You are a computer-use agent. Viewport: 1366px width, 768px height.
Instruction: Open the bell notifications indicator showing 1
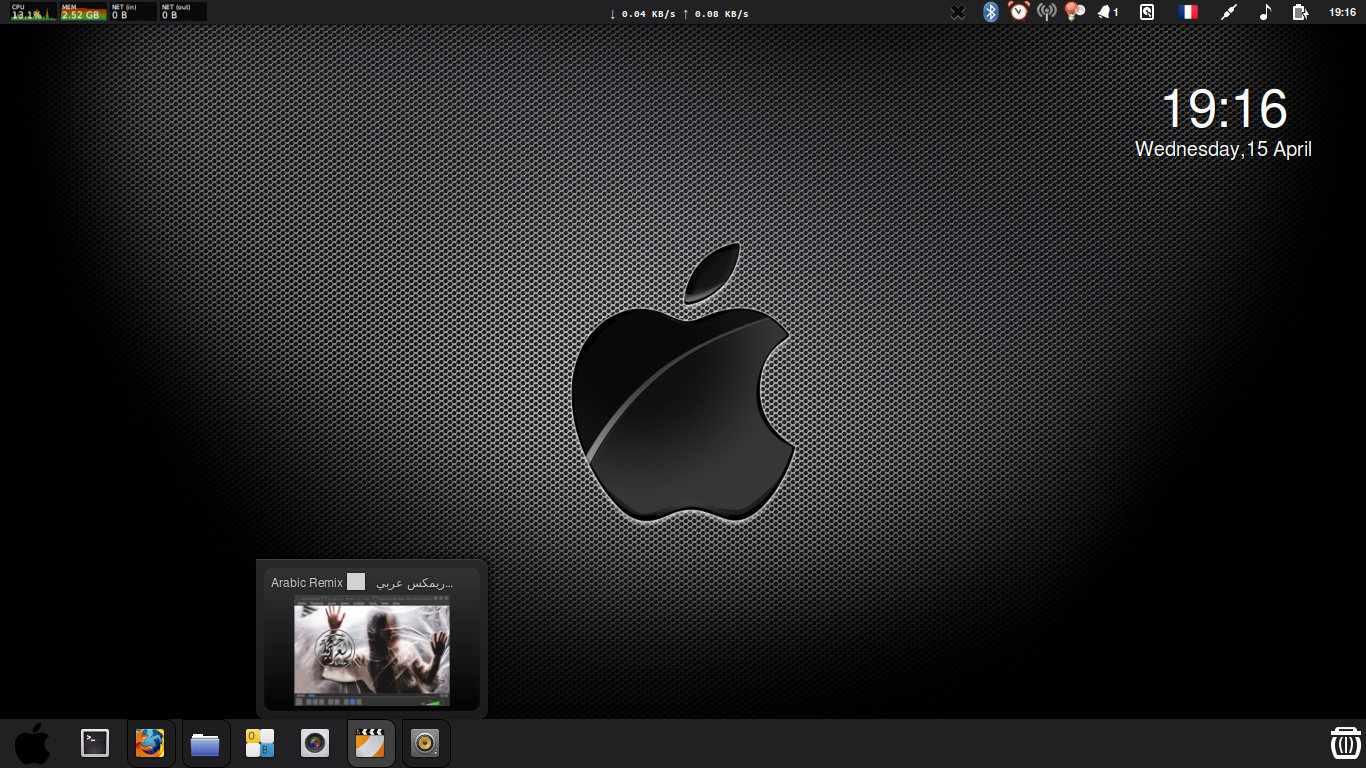pyautogui.click(x=1108, y=12)
